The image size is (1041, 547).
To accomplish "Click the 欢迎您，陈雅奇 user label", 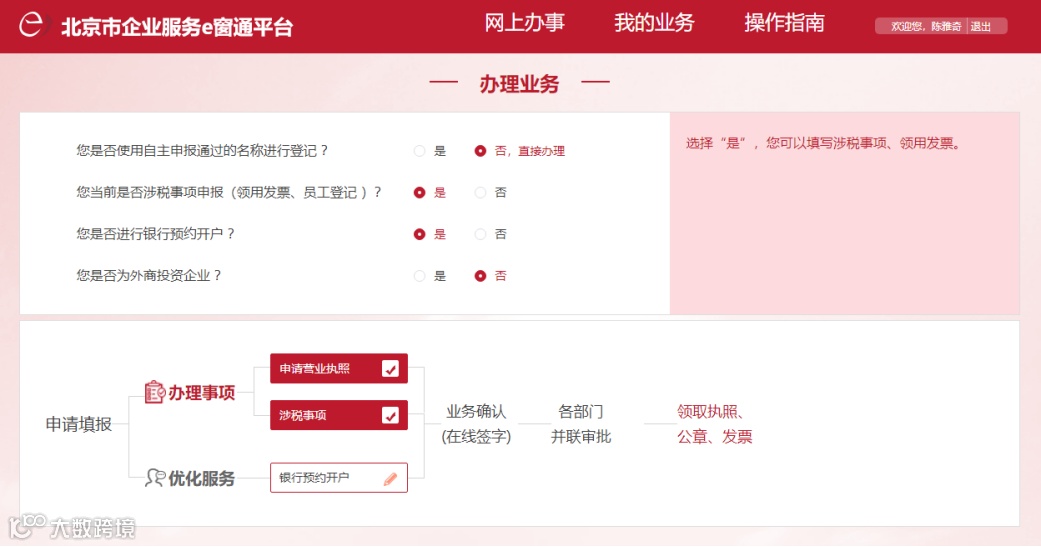I will [925, 27].
